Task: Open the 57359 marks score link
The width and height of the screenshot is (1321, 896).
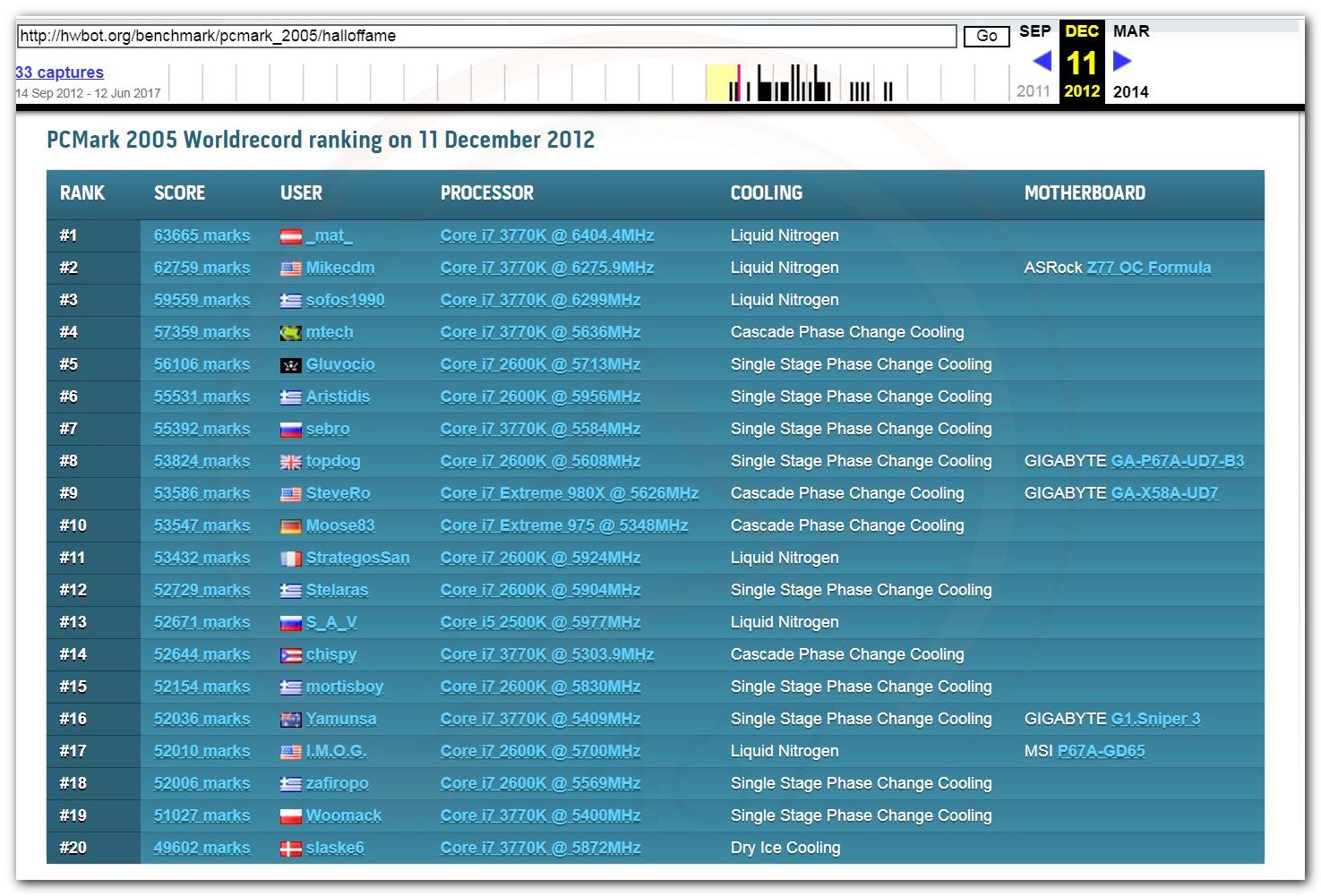Action: coord(202,332)
